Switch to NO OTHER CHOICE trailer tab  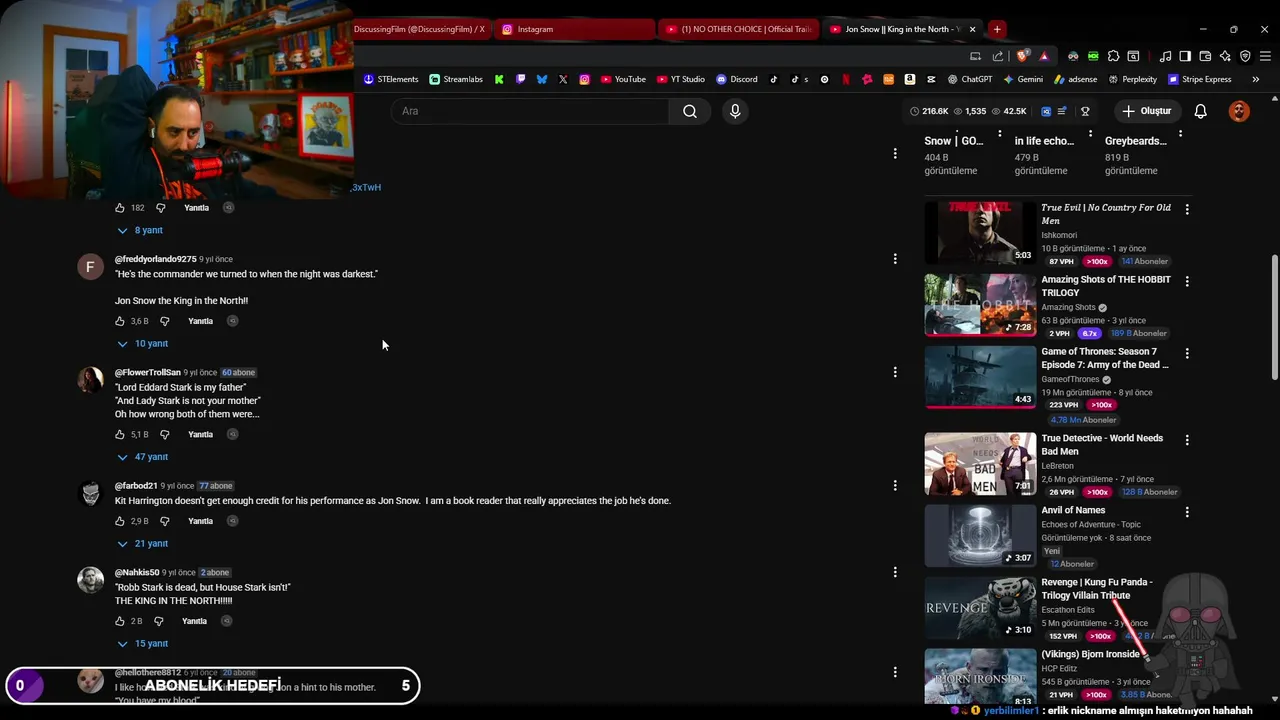(738, 29)
